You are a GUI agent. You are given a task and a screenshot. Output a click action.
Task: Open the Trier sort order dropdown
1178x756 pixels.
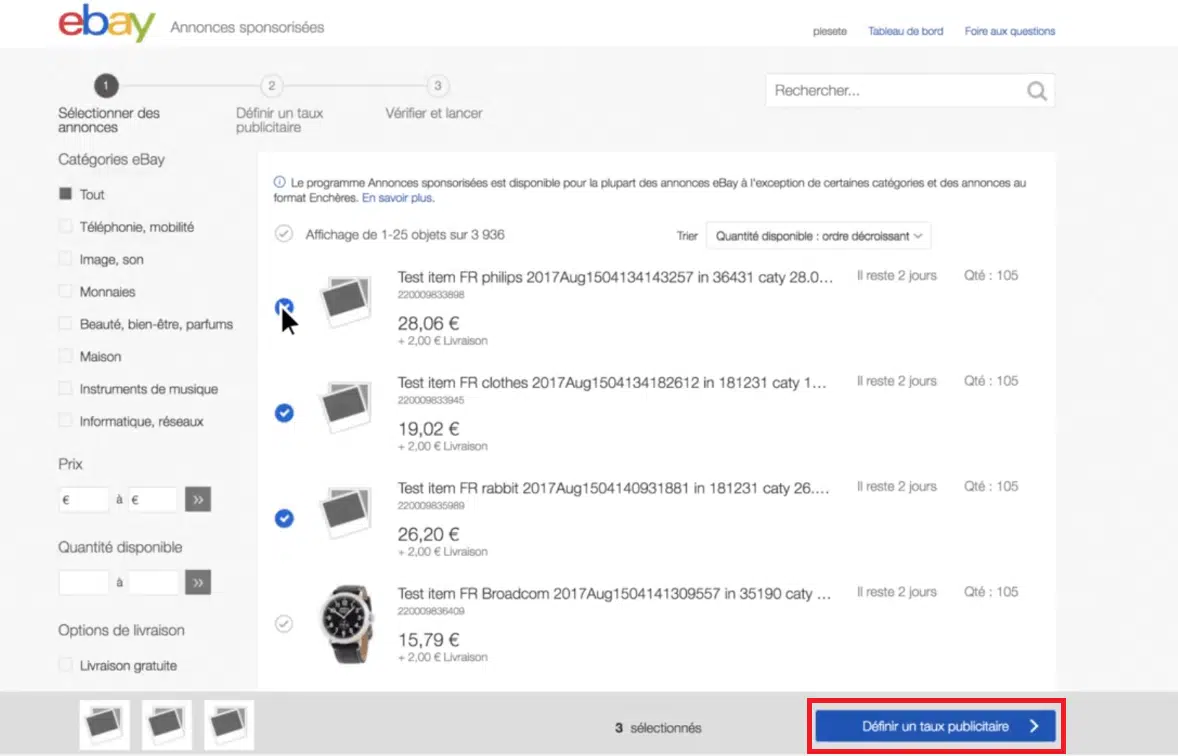(818, 236)
